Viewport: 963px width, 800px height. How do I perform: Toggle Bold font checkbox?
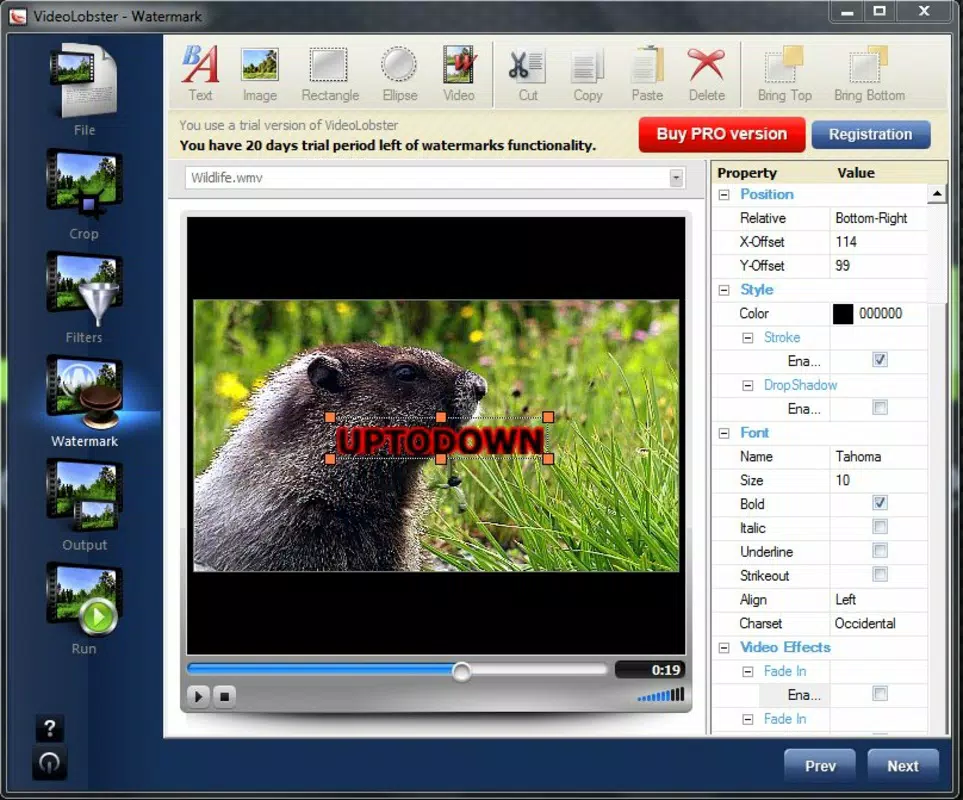pyautogui.click(x=879, y=503)
